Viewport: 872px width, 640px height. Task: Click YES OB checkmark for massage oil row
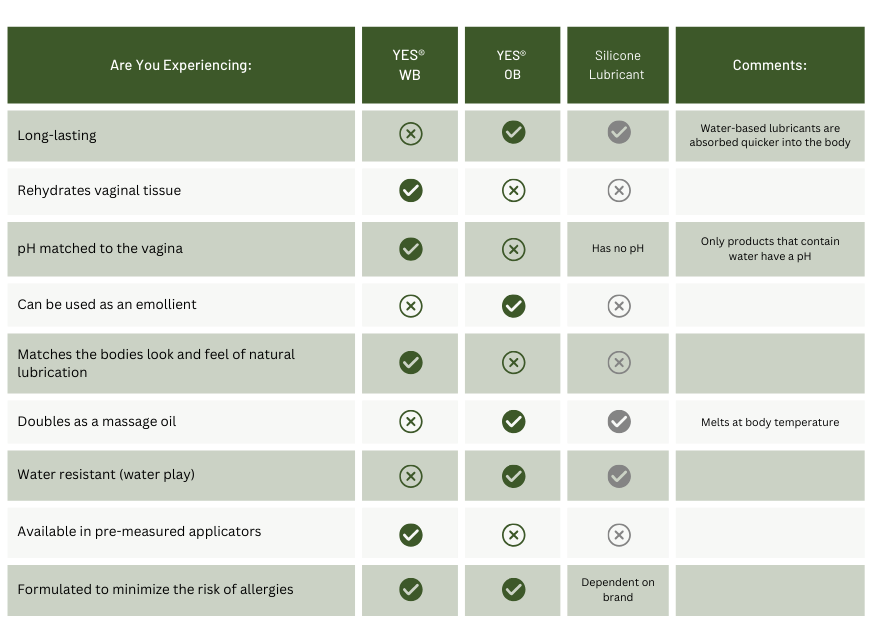pyautogui.click(x=513, y=422)
